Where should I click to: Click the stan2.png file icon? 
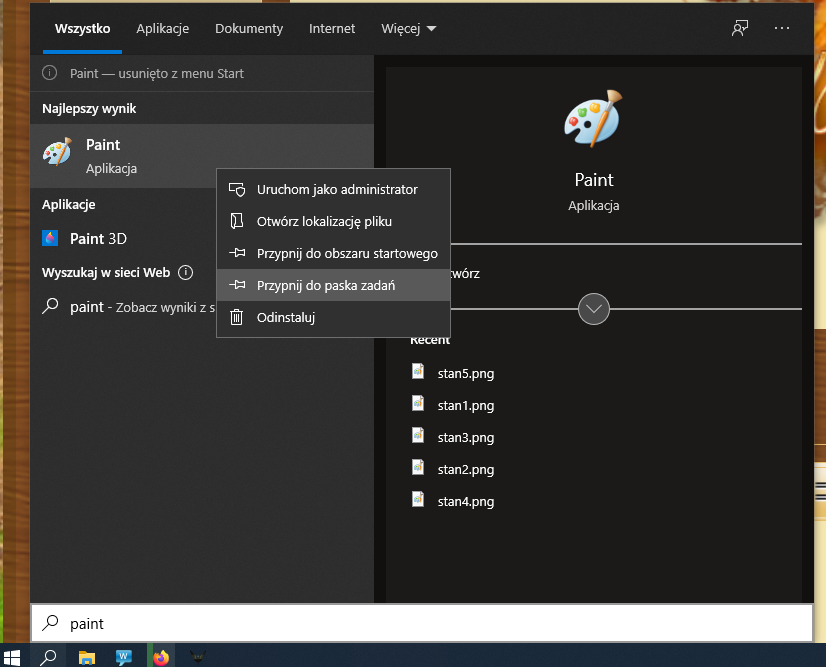[x=418, y=467]
